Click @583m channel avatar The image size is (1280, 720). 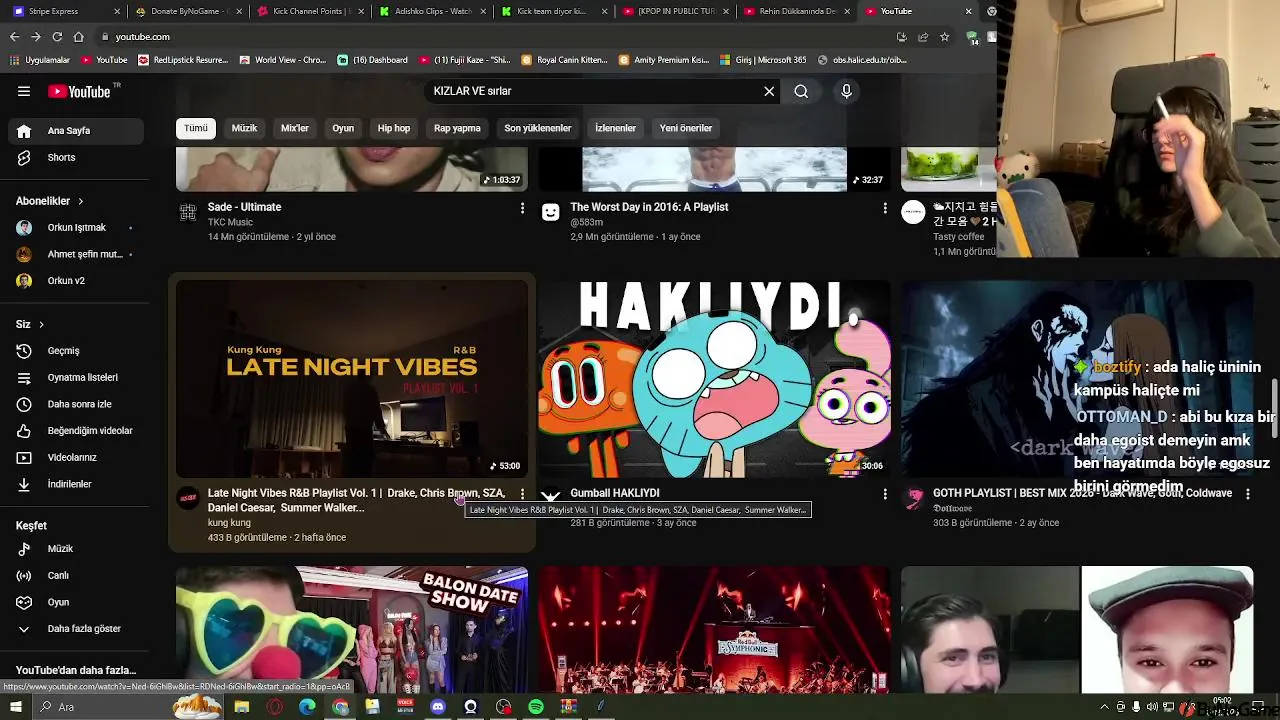coord(551,212)
